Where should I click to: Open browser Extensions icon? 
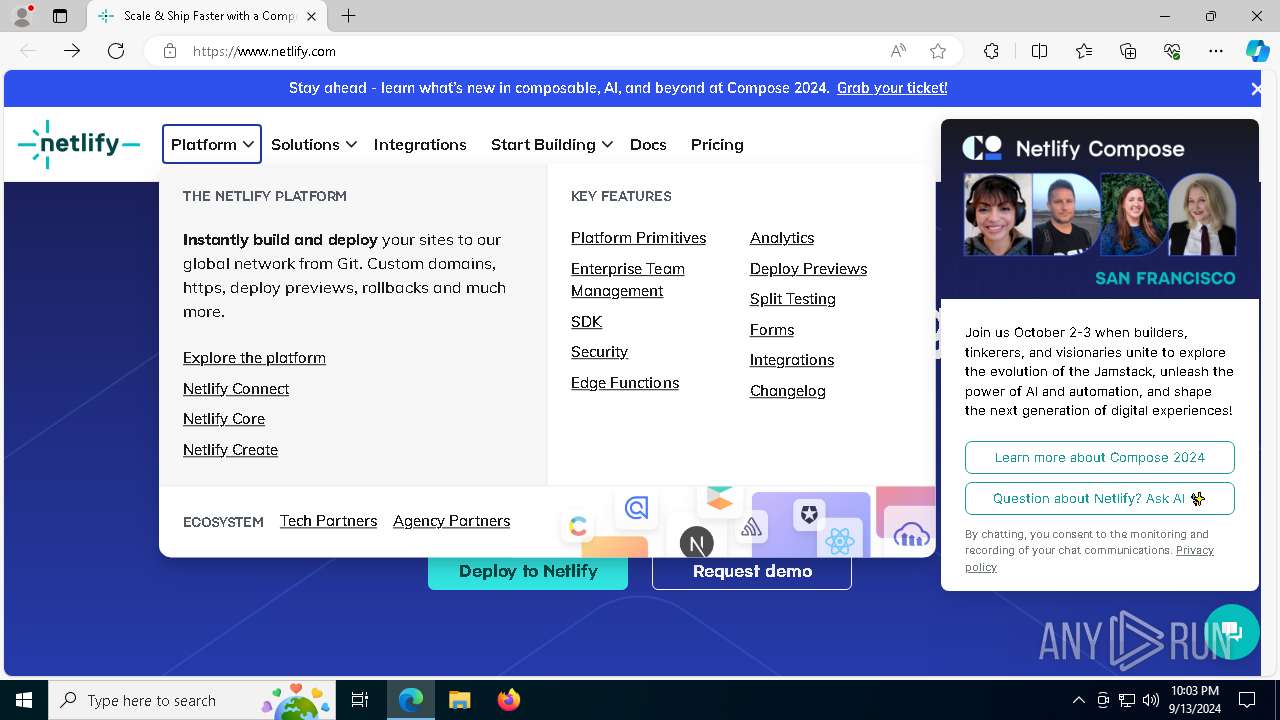click(x=991, y=51)
